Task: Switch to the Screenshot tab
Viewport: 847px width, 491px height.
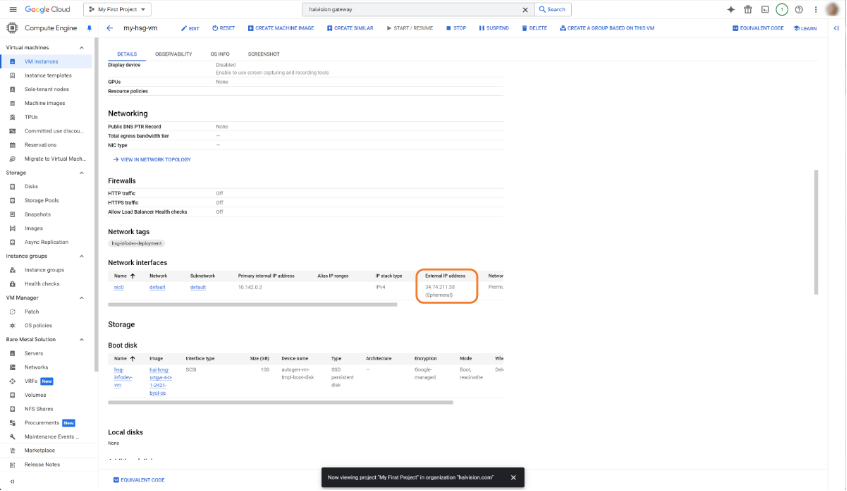Action: click(264, 53)
